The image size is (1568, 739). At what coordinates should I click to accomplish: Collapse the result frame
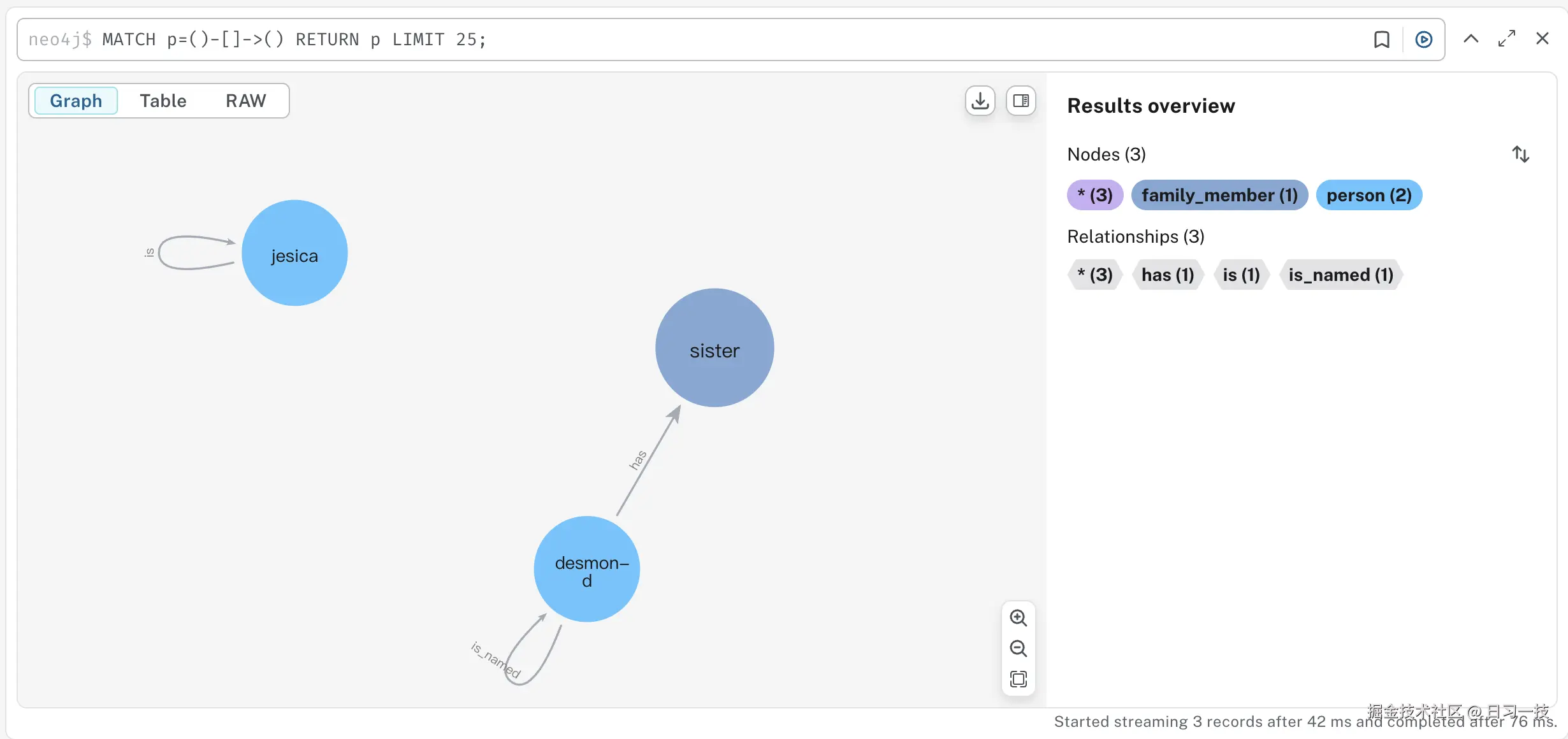pyautogui.click(x=1470, y=38)
